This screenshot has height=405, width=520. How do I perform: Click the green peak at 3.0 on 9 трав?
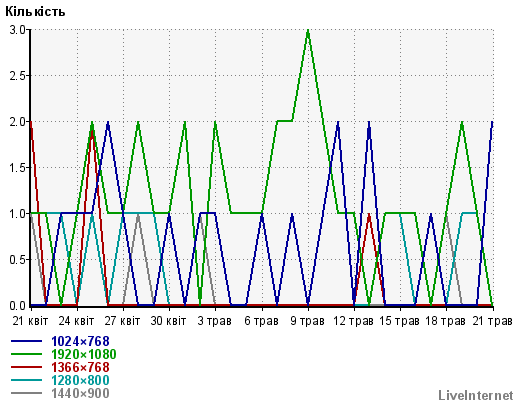pos(308,30)
